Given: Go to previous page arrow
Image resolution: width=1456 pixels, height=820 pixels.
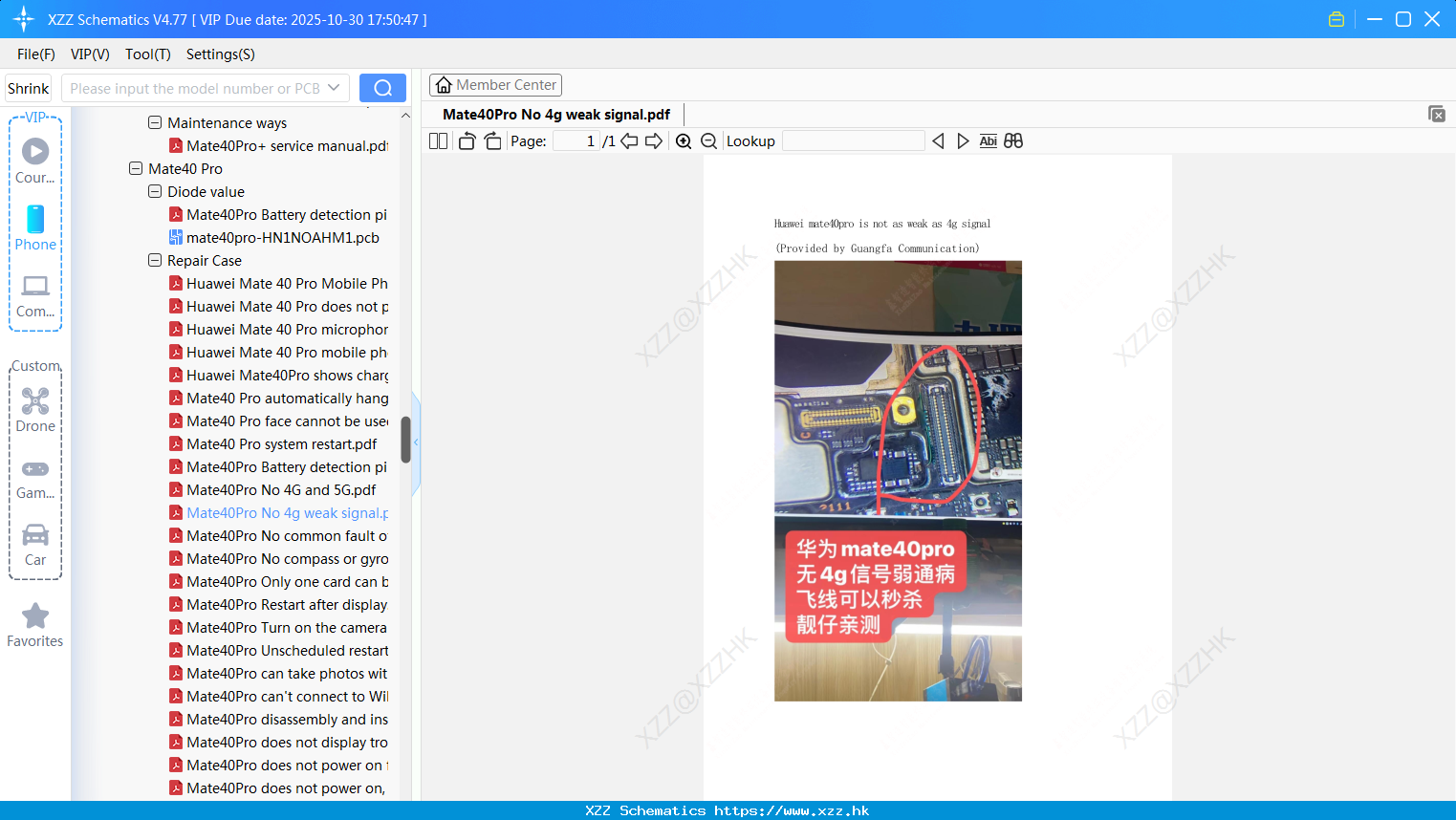Looking at the screenshot, I should click(x=629, y=141).
